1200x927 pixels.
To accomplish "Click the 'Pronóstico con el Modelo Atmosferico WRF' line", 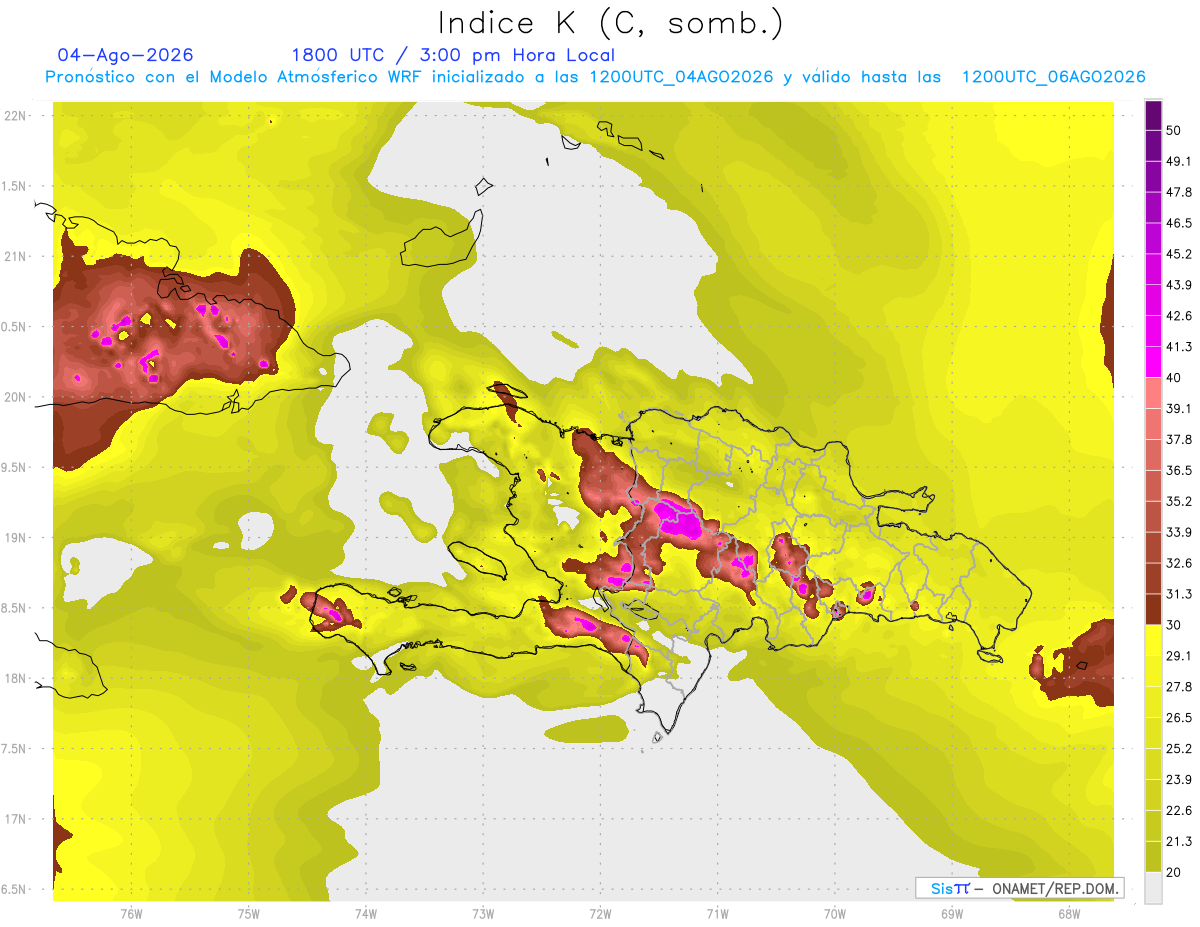I will 595,77.
